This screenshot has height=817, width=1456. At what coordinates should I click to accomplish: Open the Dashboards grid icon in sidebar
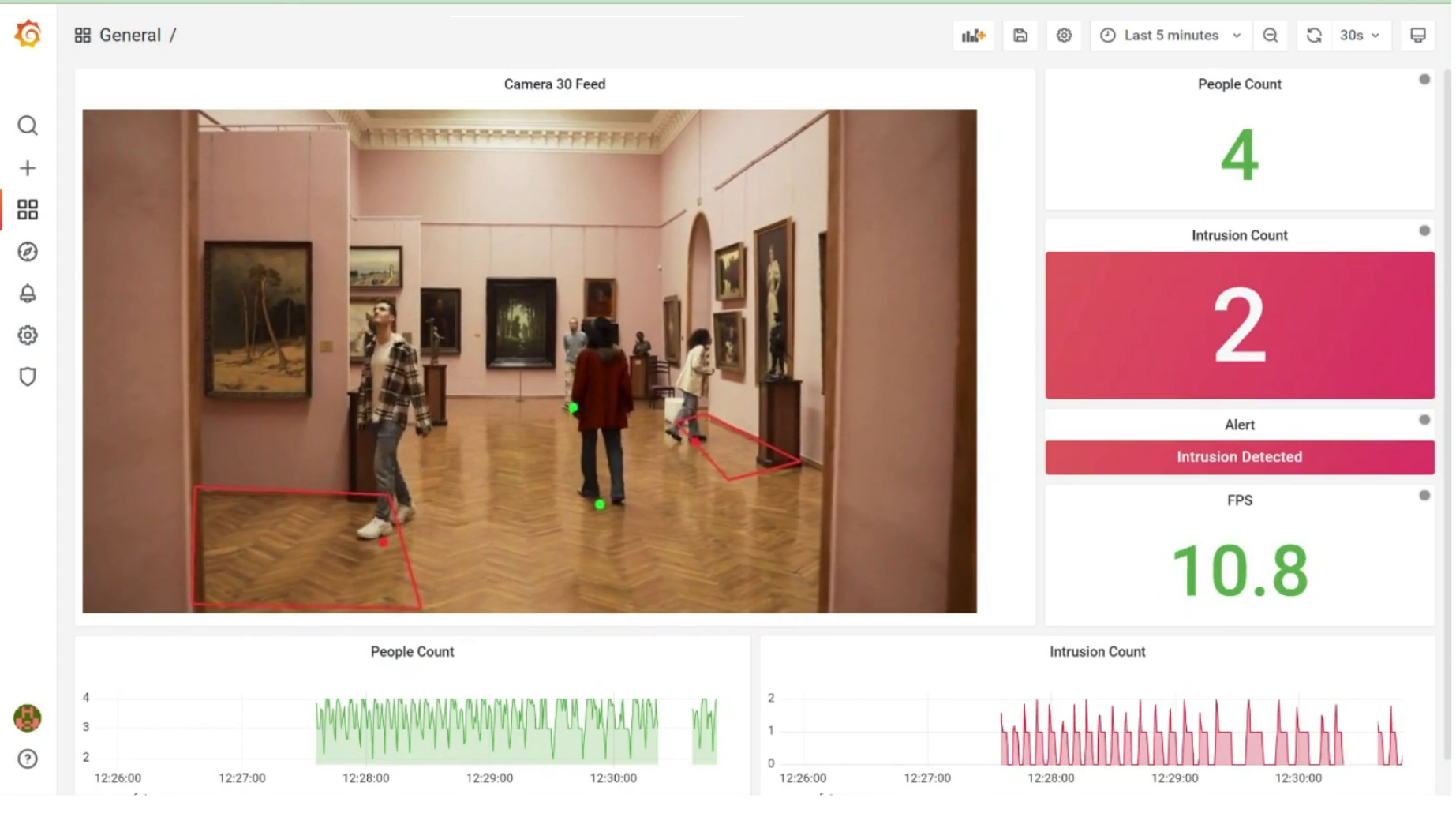[28, 209]
